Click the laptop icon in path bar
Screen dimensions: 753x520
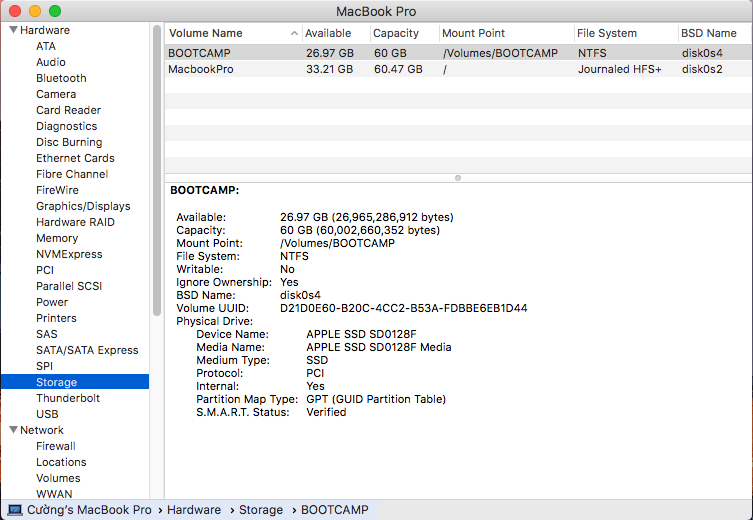point(15,510)
